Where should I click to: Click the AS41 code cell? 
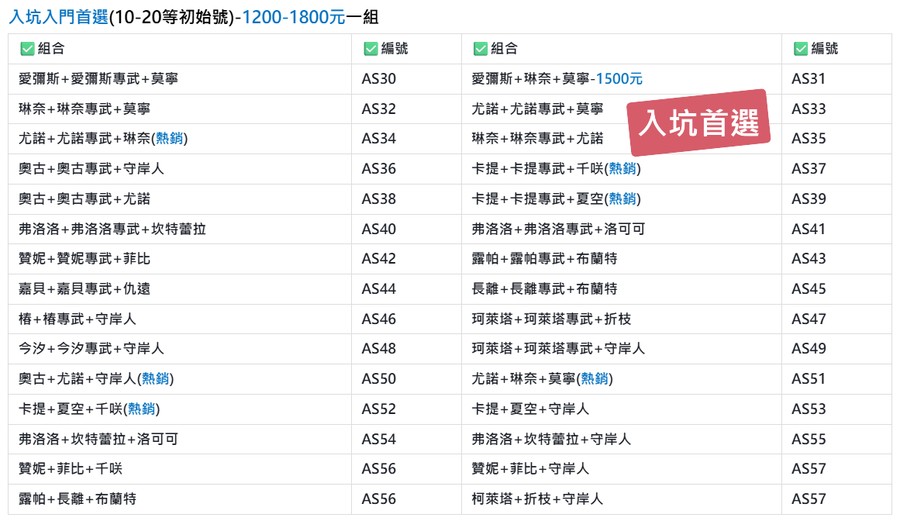809,229
